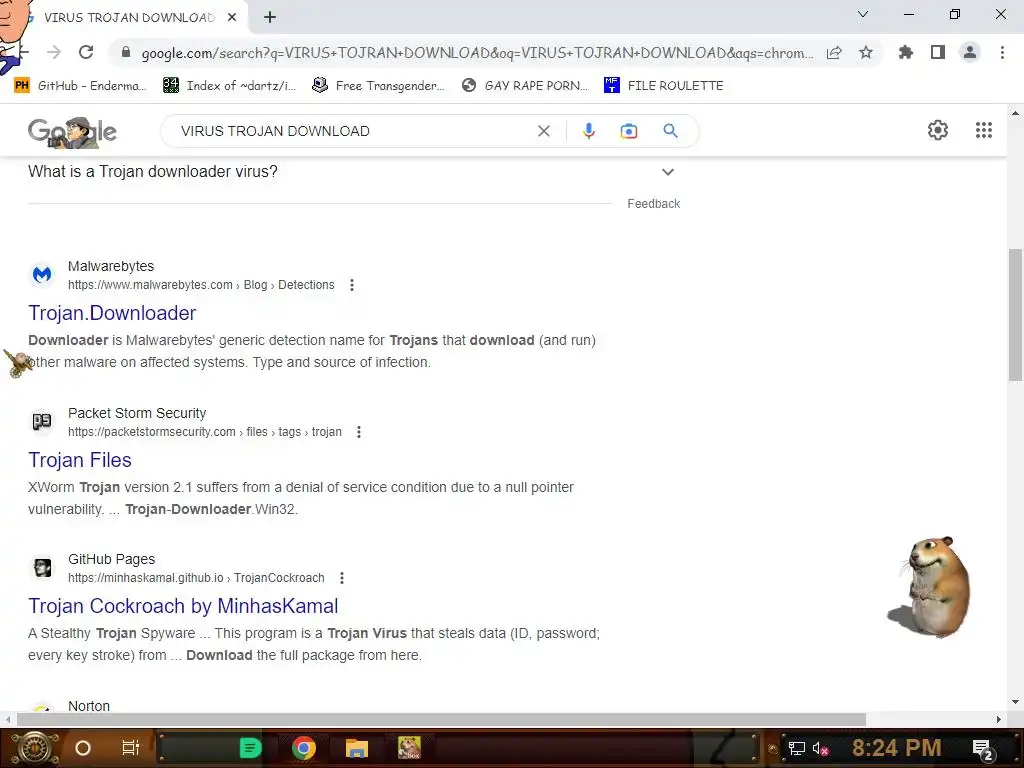Screen dimensions: 1024x768
Task: Bookmark this page with the star icon
Action: (866, 52)
